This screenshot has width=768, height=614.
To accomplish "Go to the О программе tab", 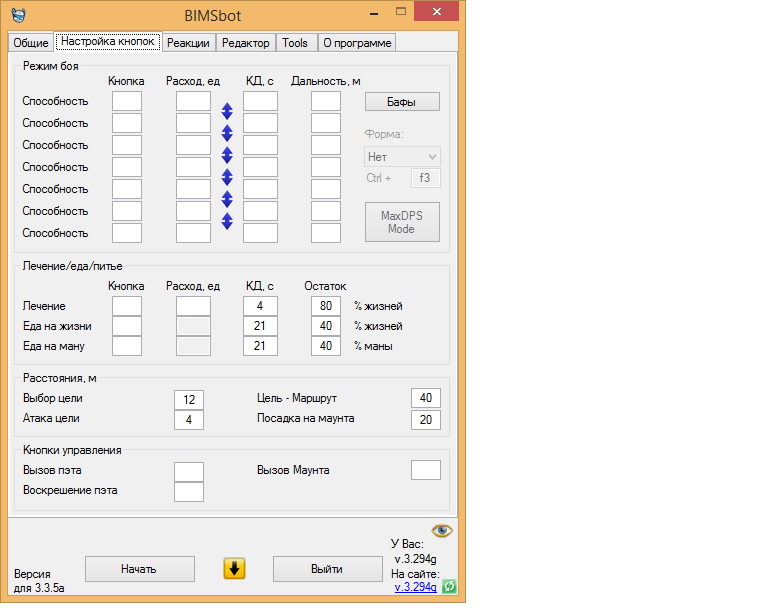I will [x=357, y=43].
